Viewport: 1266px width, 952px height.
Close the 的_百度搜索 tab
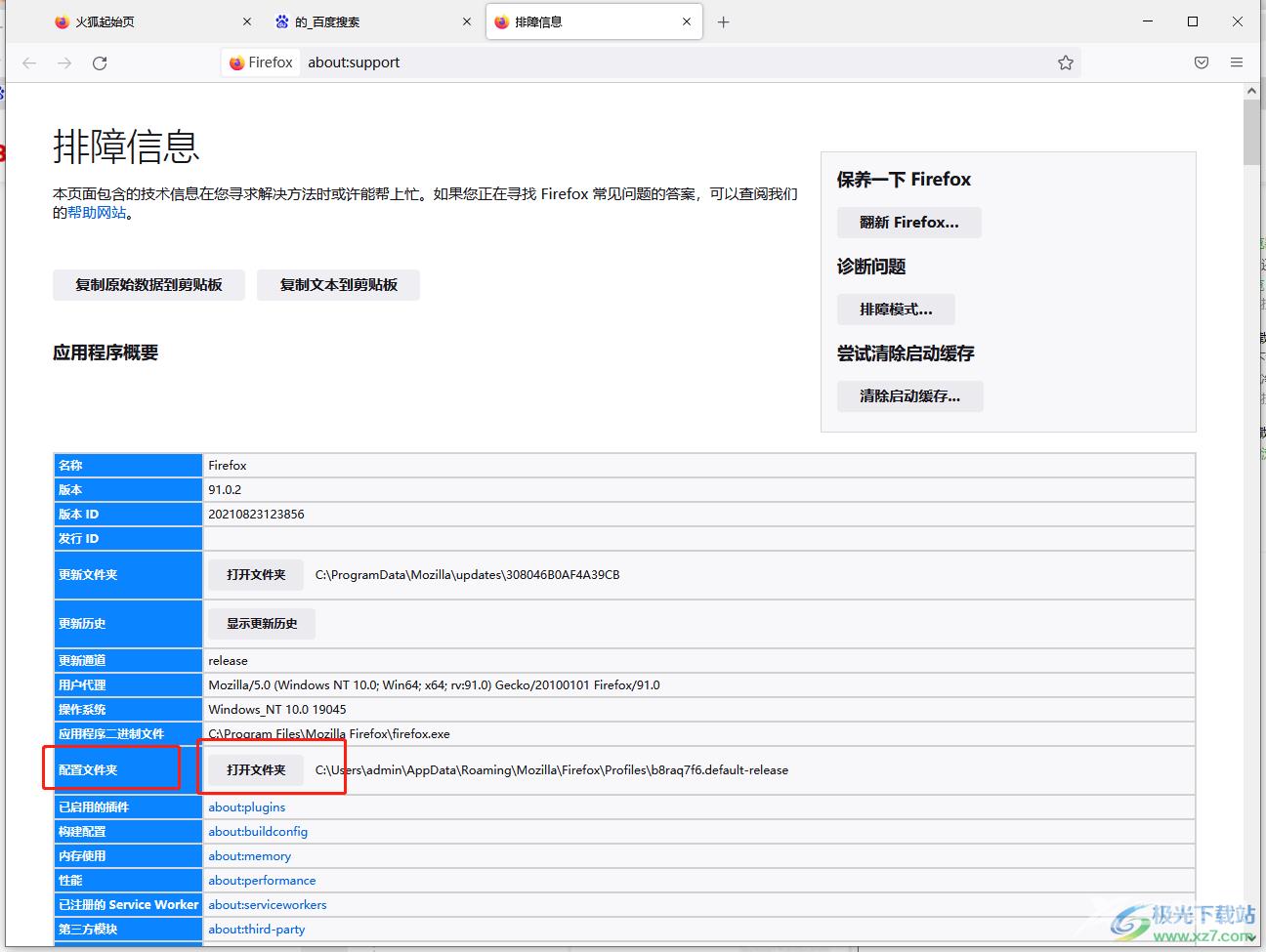coord(467,21)
